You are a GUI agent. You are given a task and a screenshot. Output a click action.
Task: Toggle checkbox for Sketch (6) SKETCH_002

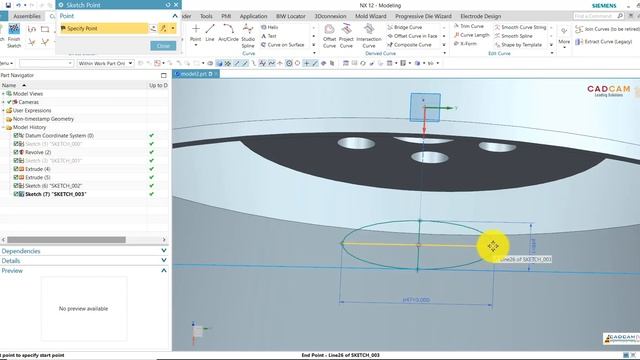click(16, 186)
